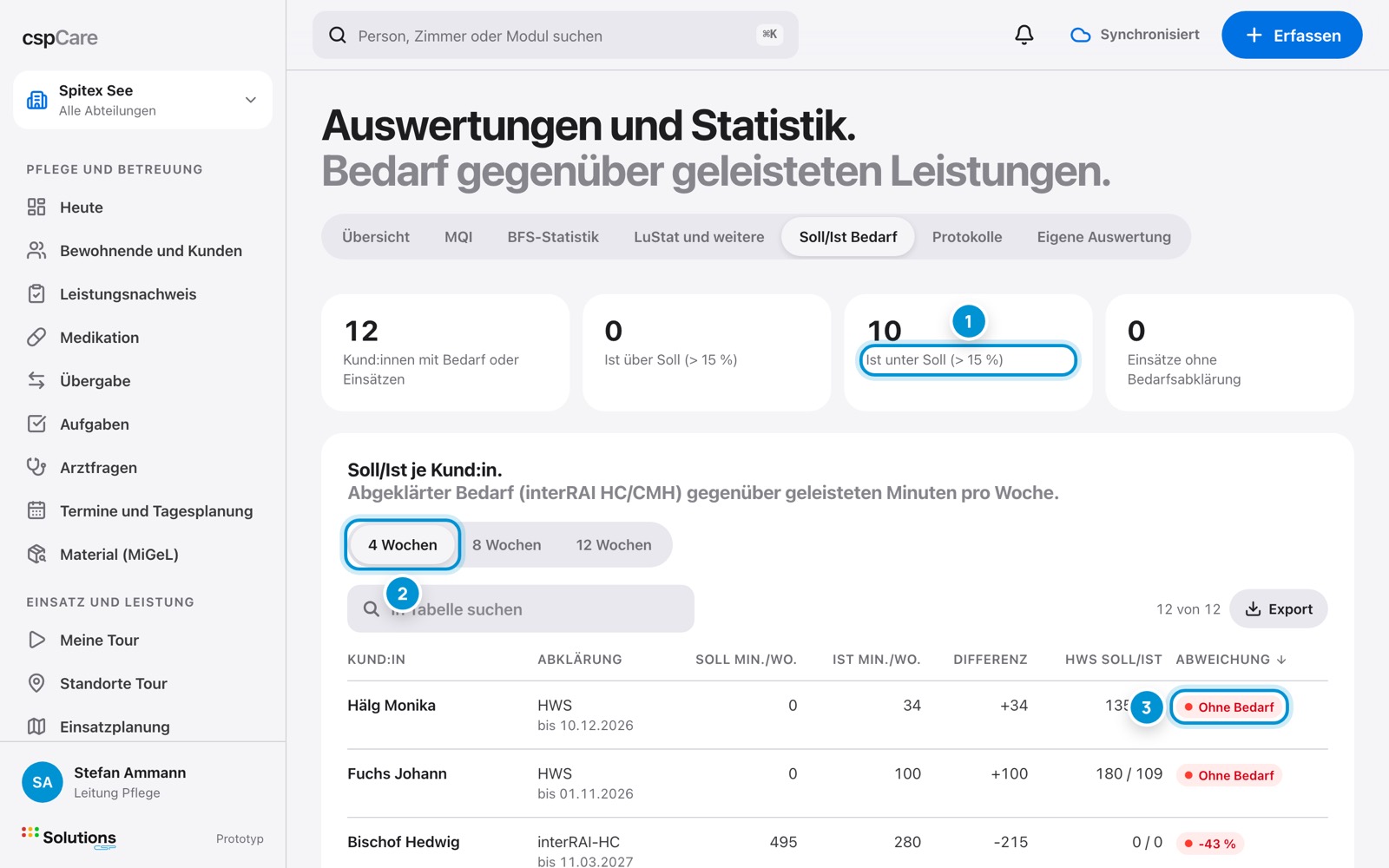Switch to the MQI tab
The height and width of the screenshot is (868, 1389).
[x=458, y=237]
